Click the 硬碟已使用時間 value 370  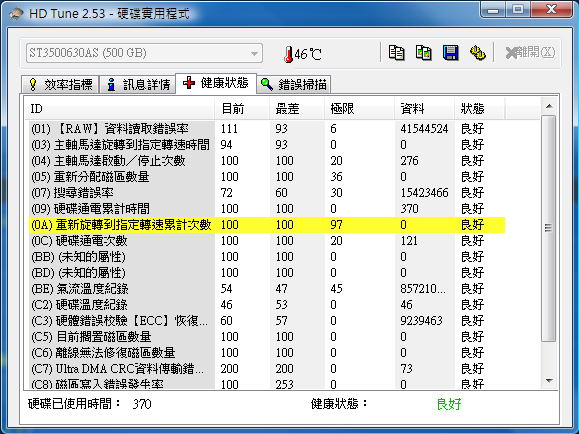[142, 404]
